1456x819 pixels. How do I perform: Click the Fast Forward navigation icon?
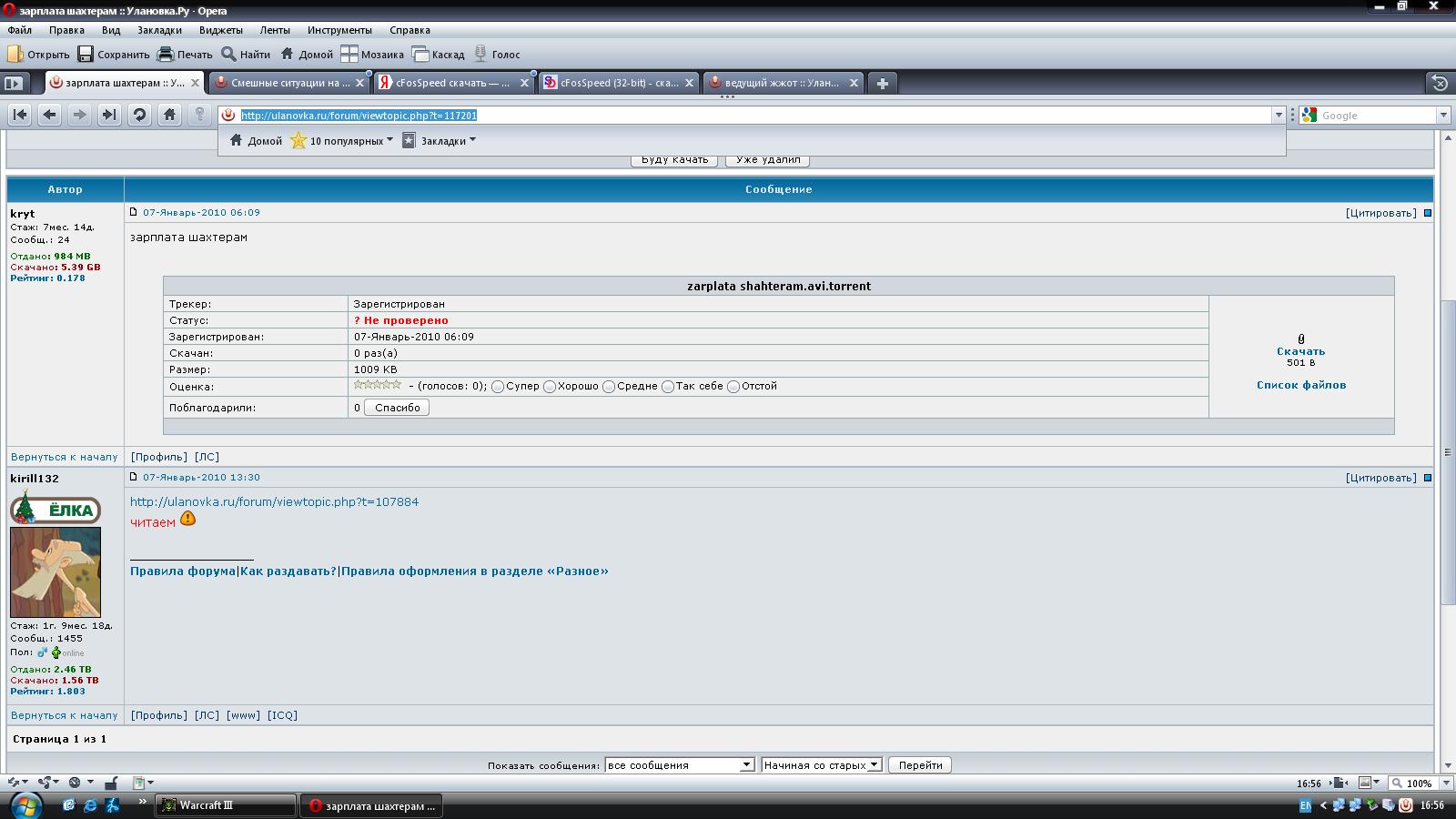coord(109,115)
